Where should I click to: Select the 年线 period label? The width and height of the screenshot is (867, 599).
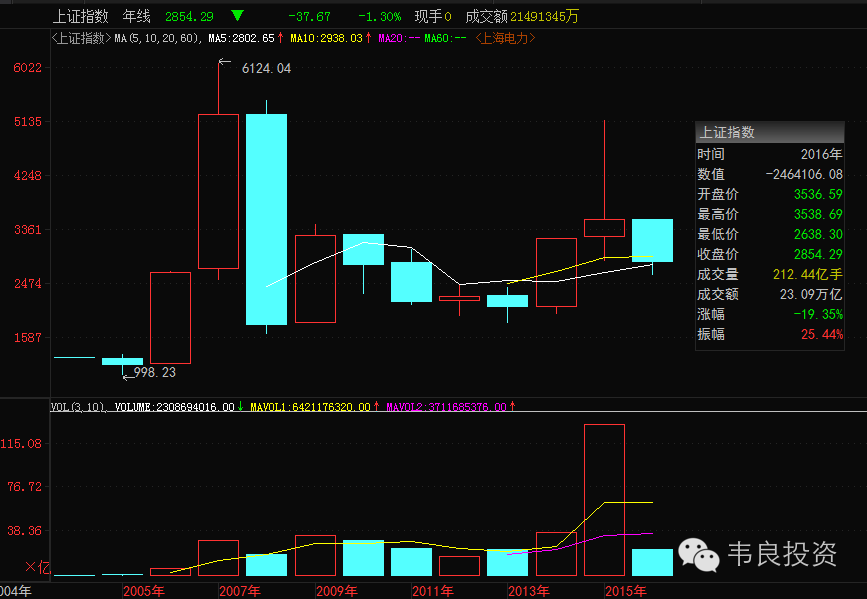click(137, 17)
